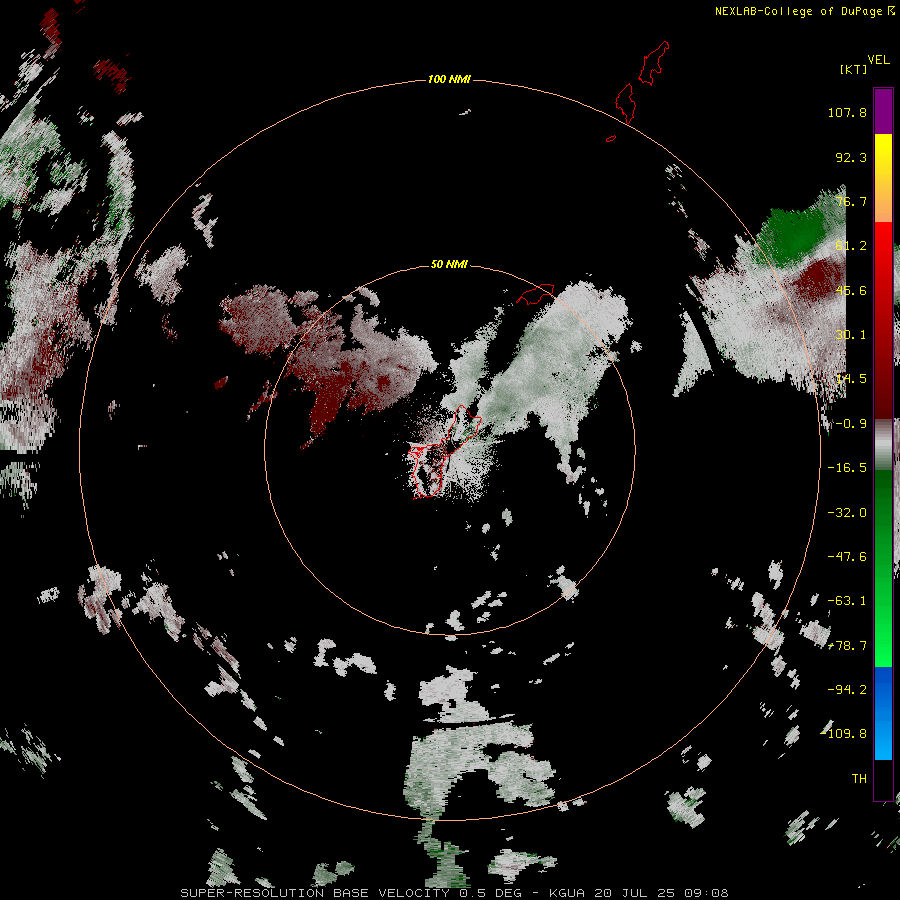This screenshot has height=900, width=900.
Task: Click the TH label on legend
Action: 859,779
